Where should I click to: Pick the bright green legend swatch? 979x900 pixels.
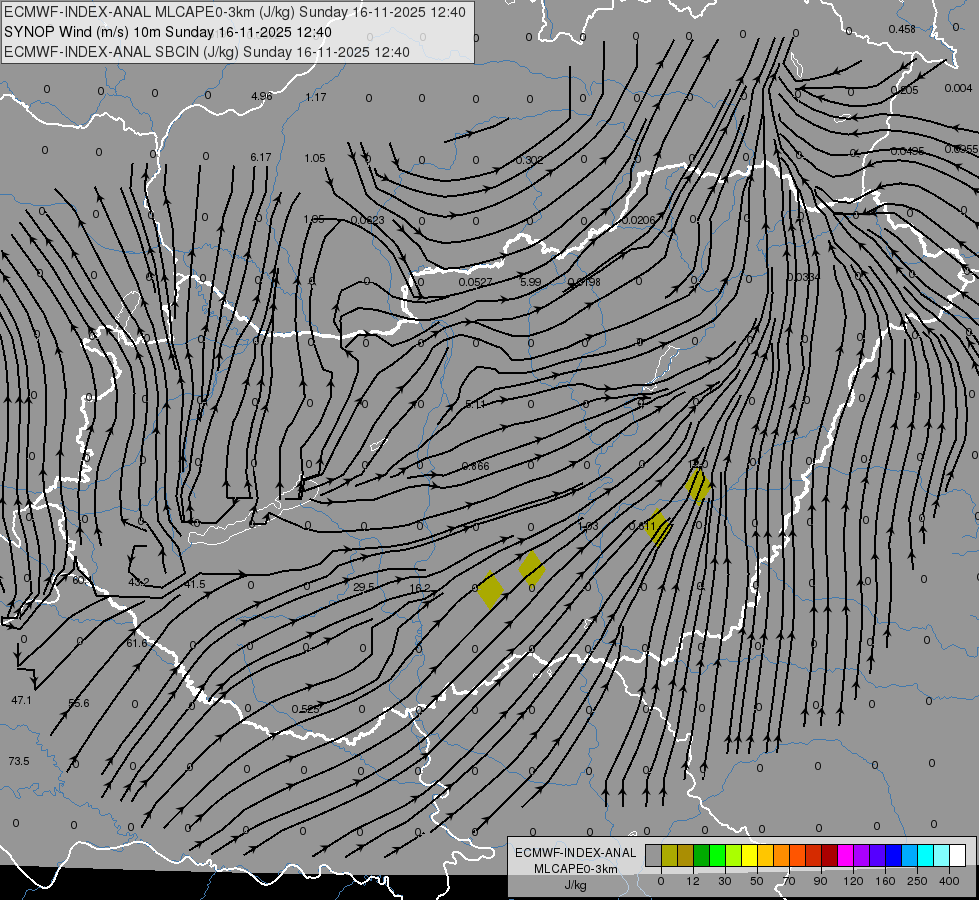click(717, 855)
